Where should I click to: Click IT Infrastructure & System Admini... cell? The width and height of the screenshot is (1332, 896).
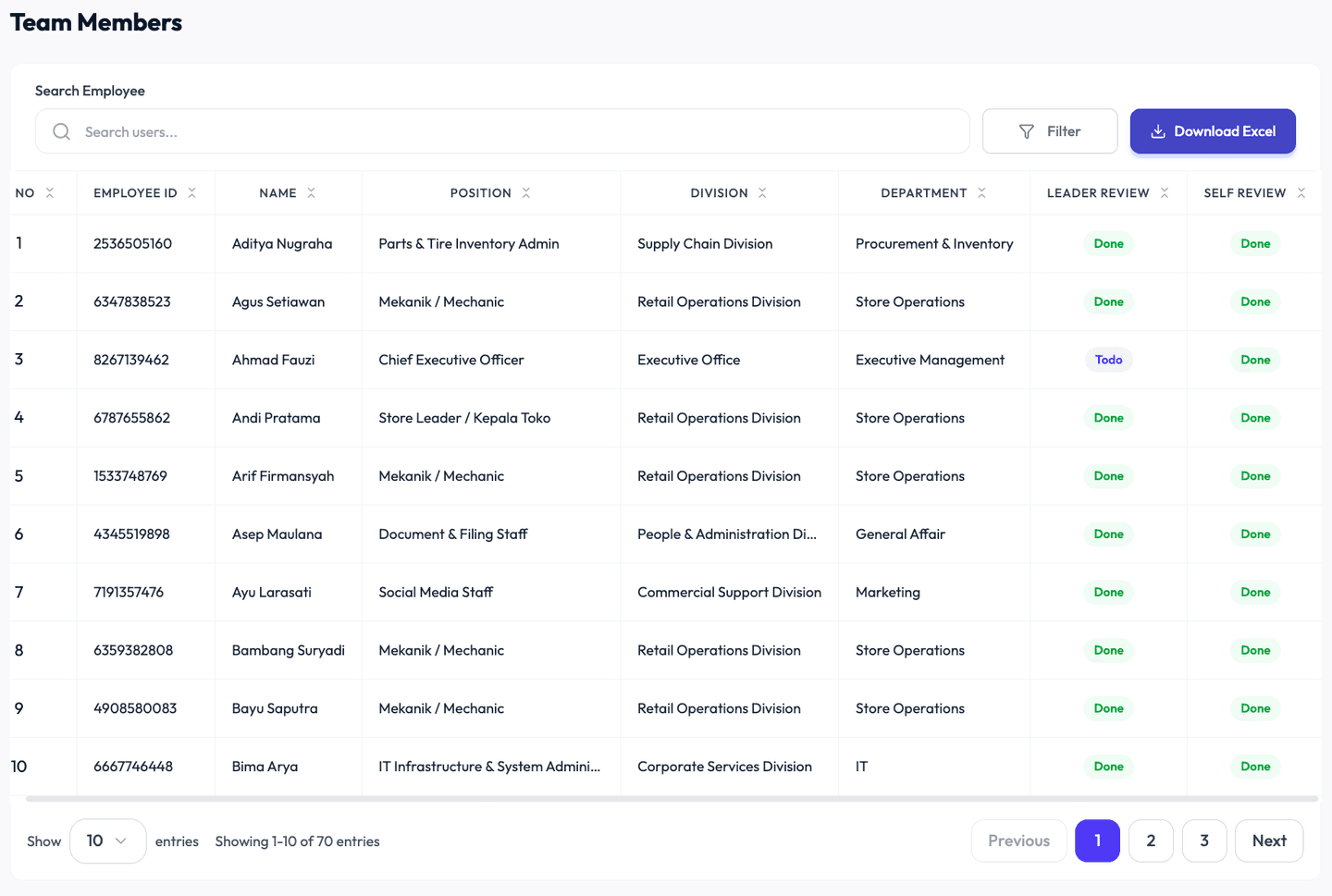(489, 766)
